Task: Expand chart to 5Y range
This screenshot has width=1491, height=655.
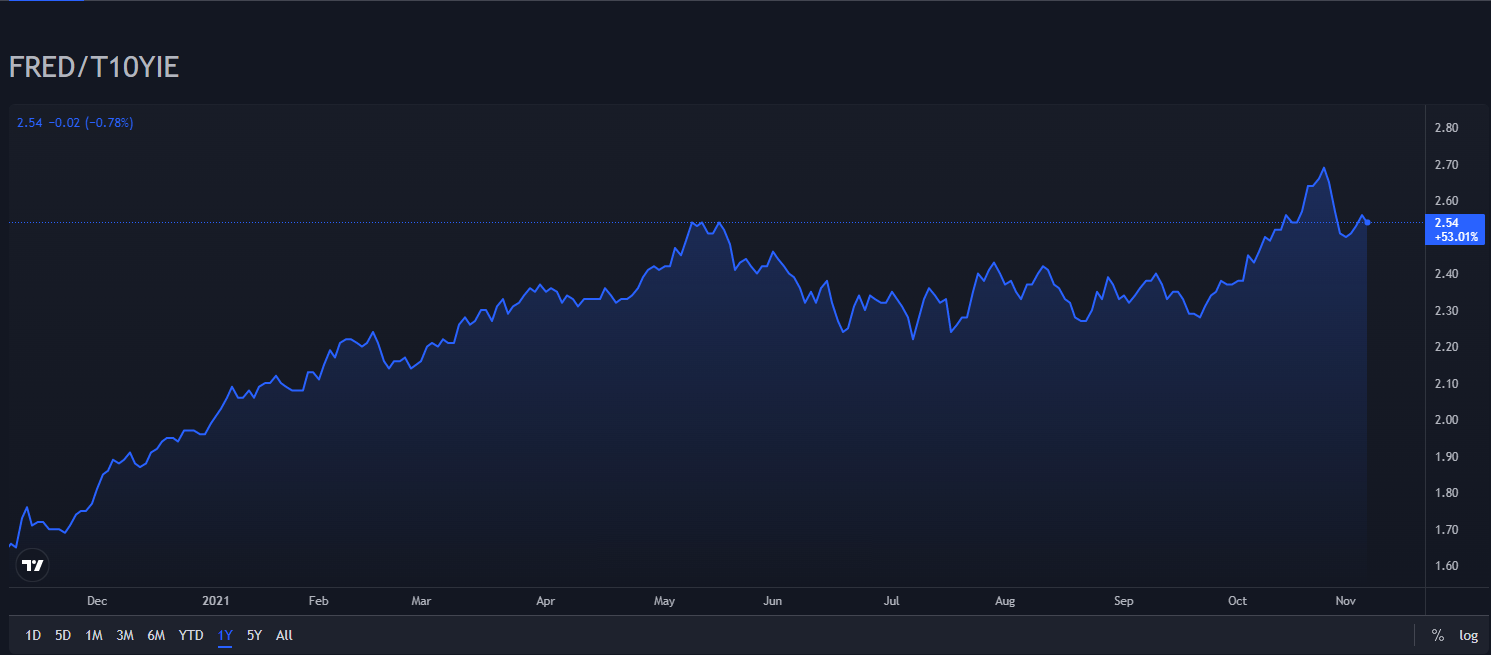Action: coord(254,635)
